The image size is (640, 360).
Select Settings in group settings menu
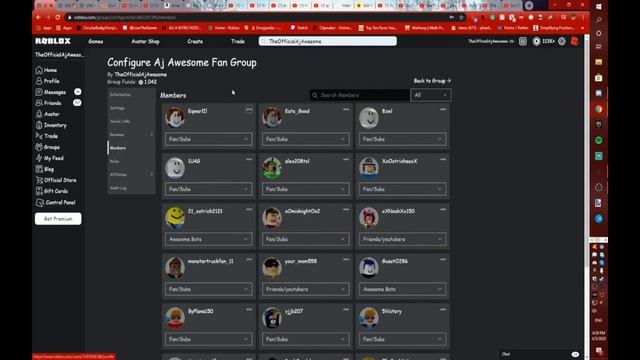[131, 108]
